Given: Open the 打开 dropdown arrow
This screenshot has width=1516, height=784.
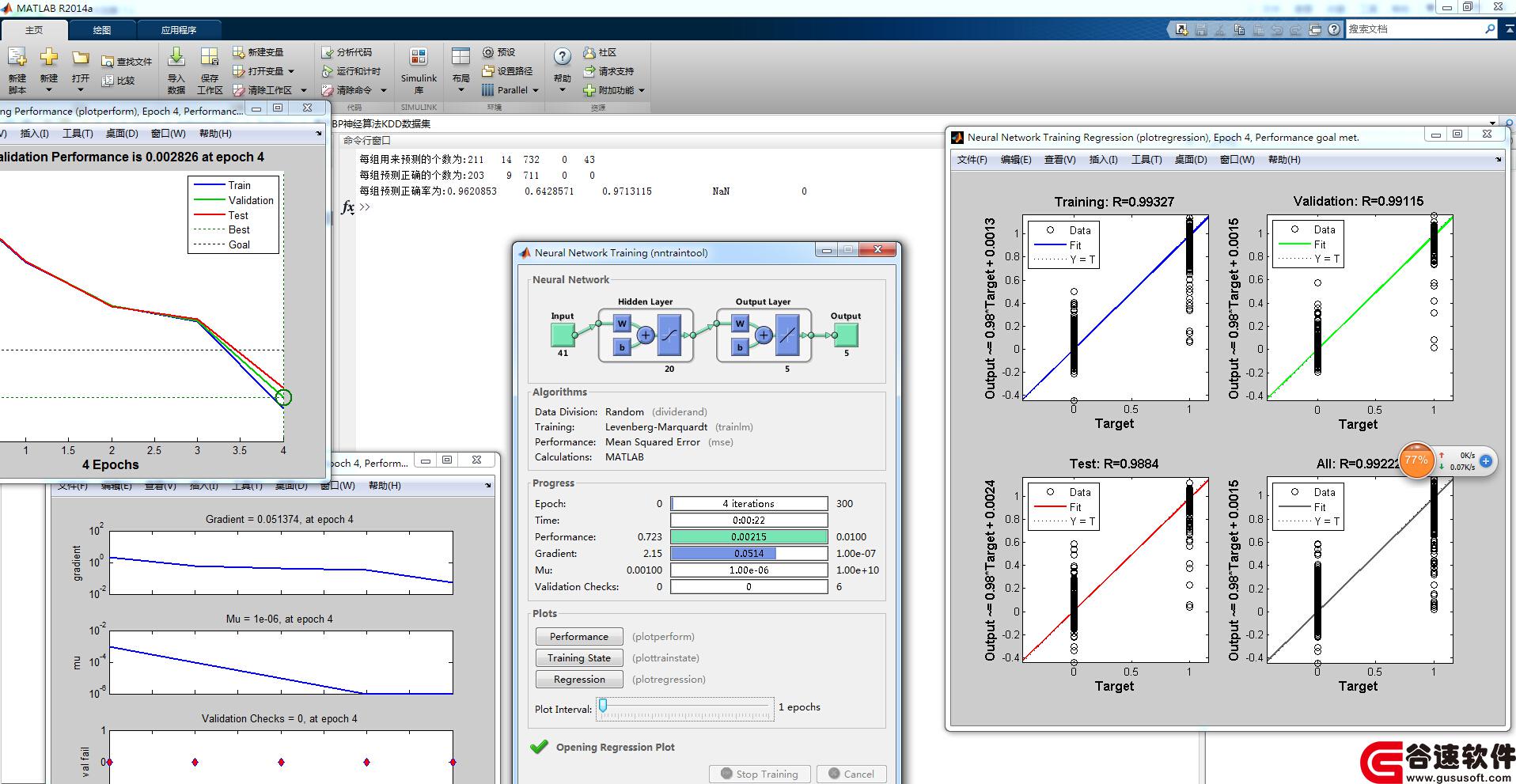Looking at the screenshot, I should pyautogui.click(x=80, y=90).
